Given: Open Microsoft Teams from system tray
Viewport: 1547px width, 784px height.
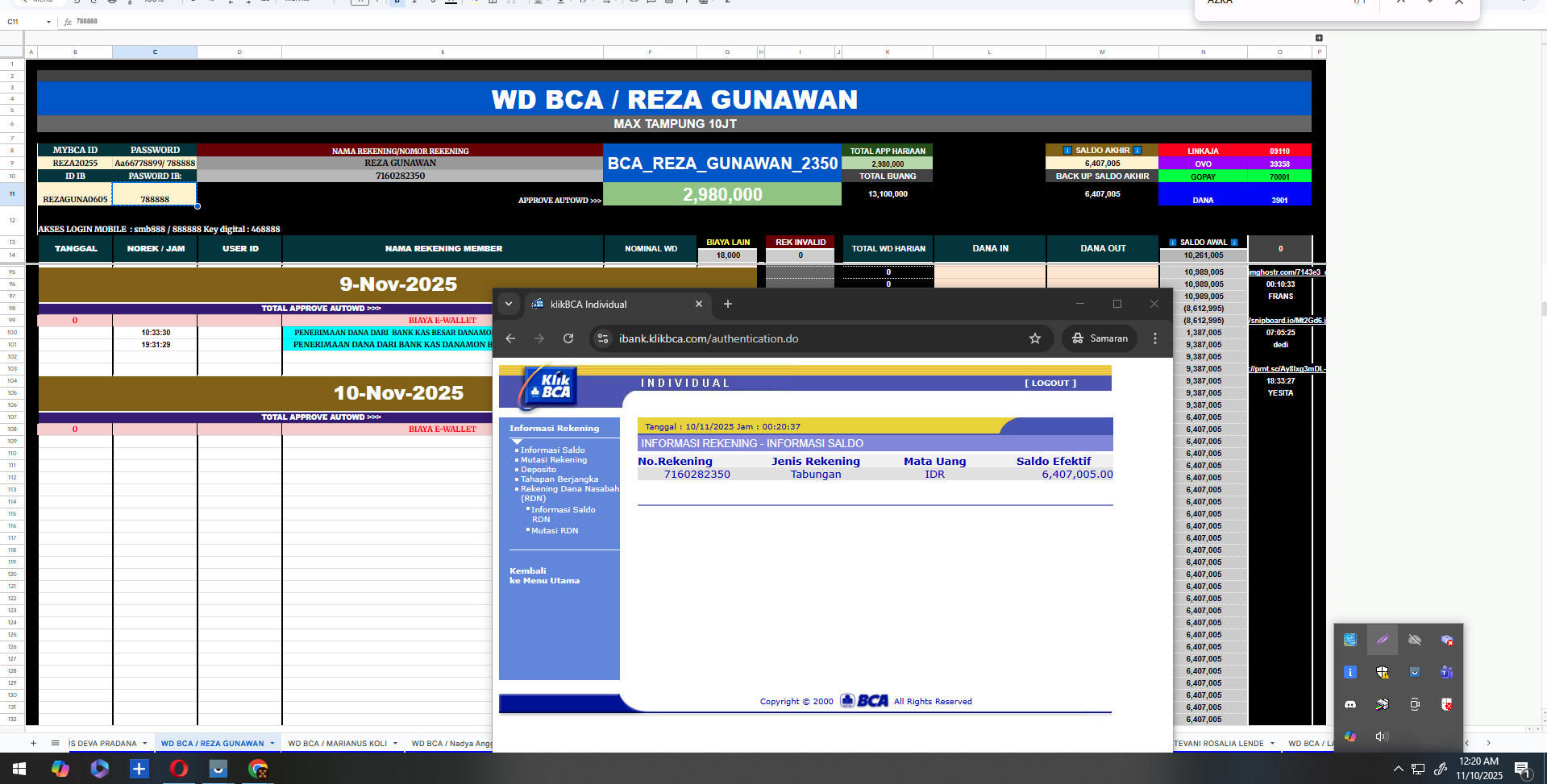Looking at the screenshot, I should click(x=1447, y=672).
